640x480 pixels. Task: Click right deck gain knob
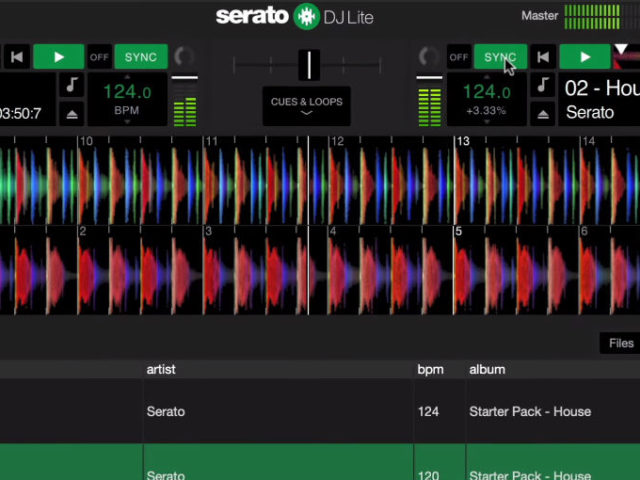[x=429, y=57]
